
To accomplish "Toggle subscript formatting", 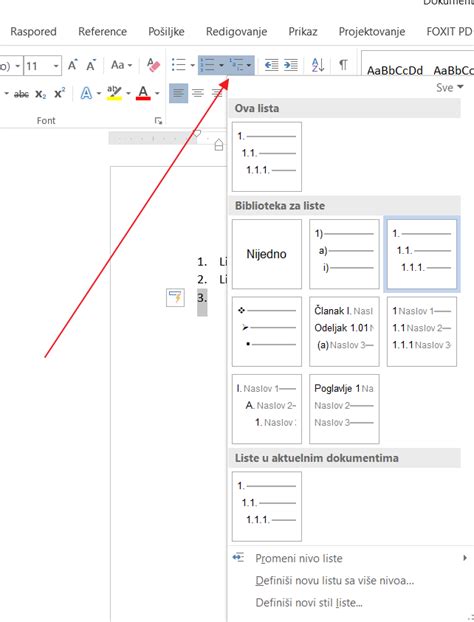I will (x=40, y=94).
